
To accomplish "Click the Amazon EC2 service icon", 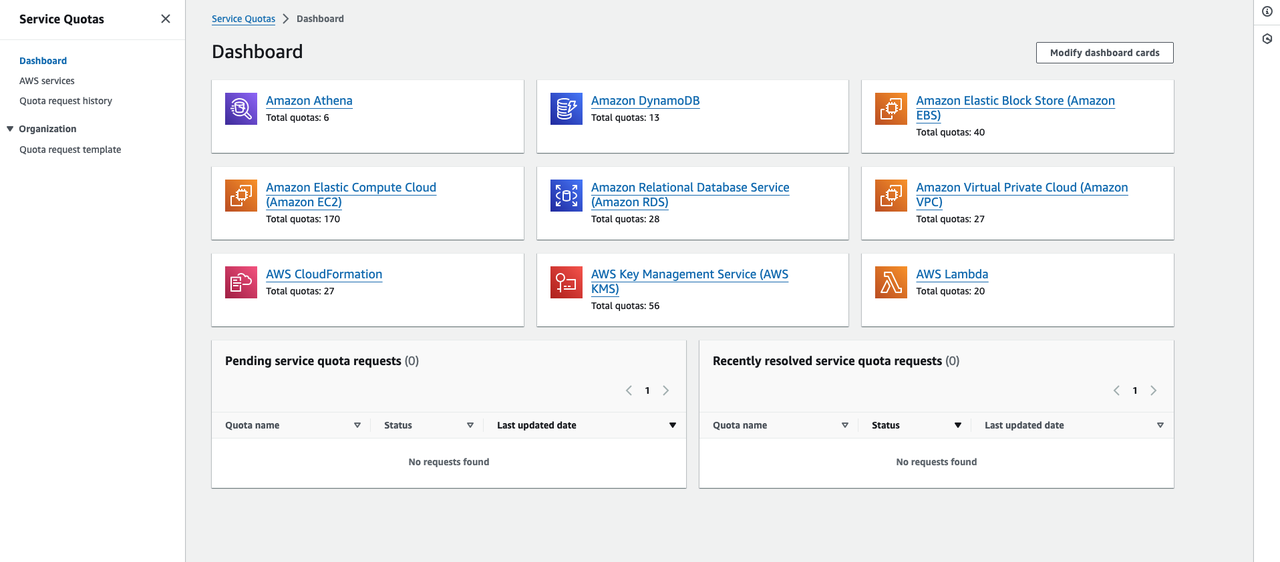I will 241,195.
